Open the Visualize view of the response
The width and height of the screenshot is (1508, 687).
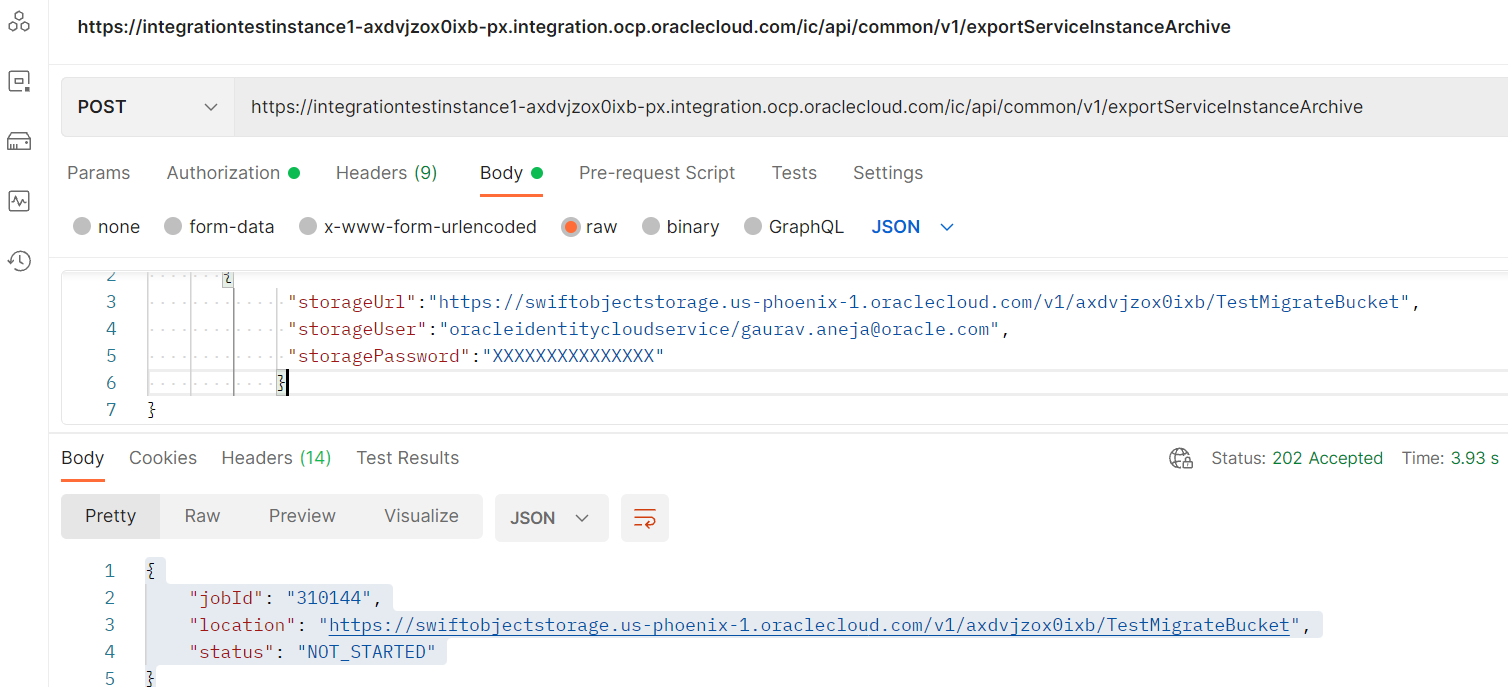[421, 516]
